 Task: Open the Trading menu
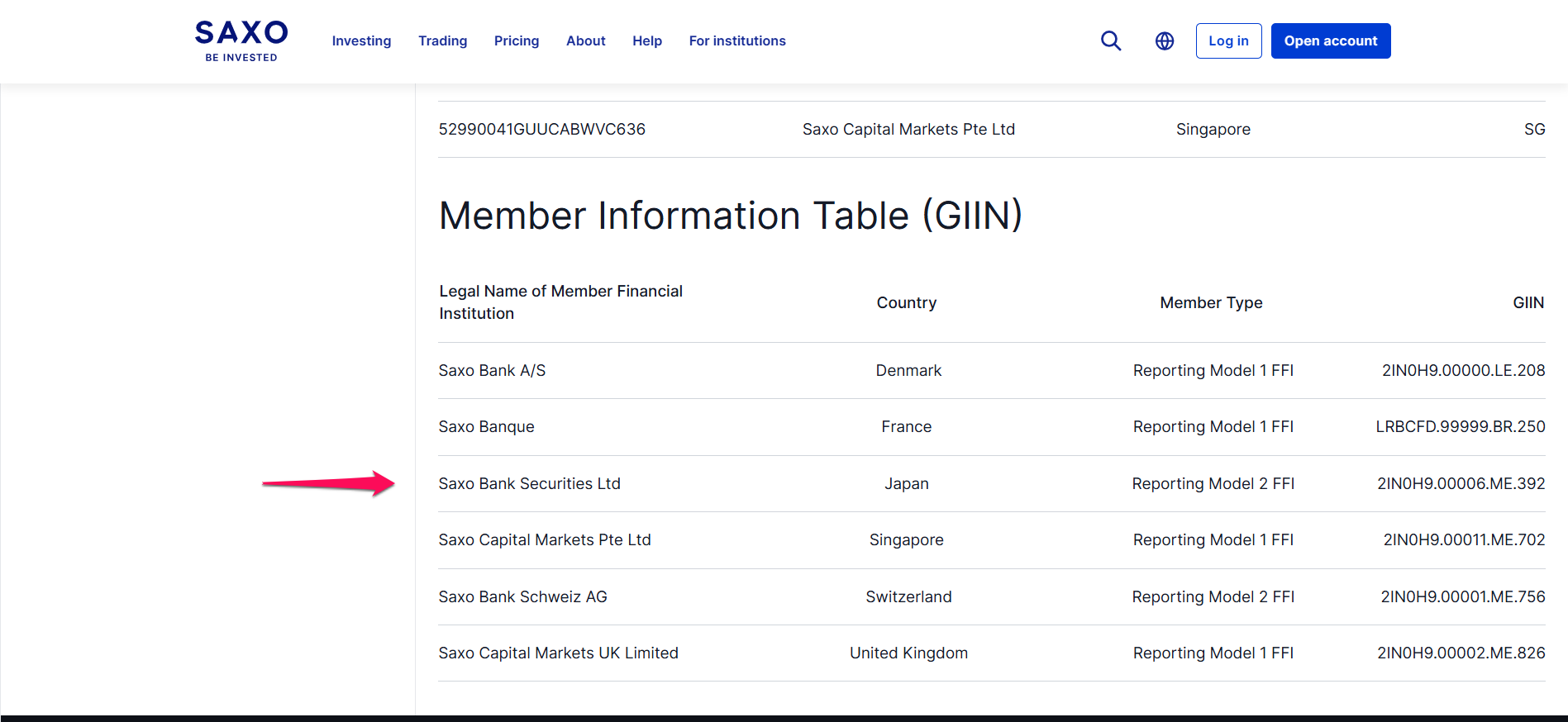coord(442,40)
